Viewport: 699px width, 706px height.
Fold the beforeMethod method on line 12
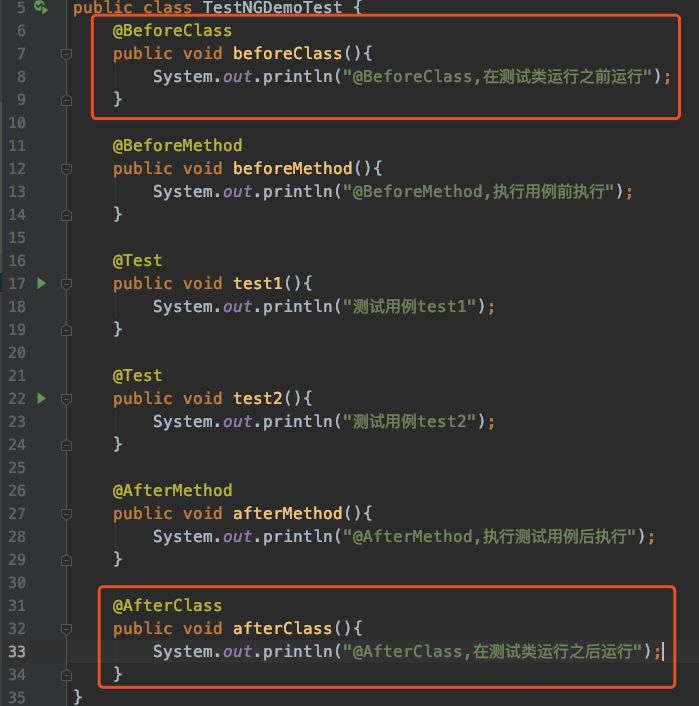66,169
